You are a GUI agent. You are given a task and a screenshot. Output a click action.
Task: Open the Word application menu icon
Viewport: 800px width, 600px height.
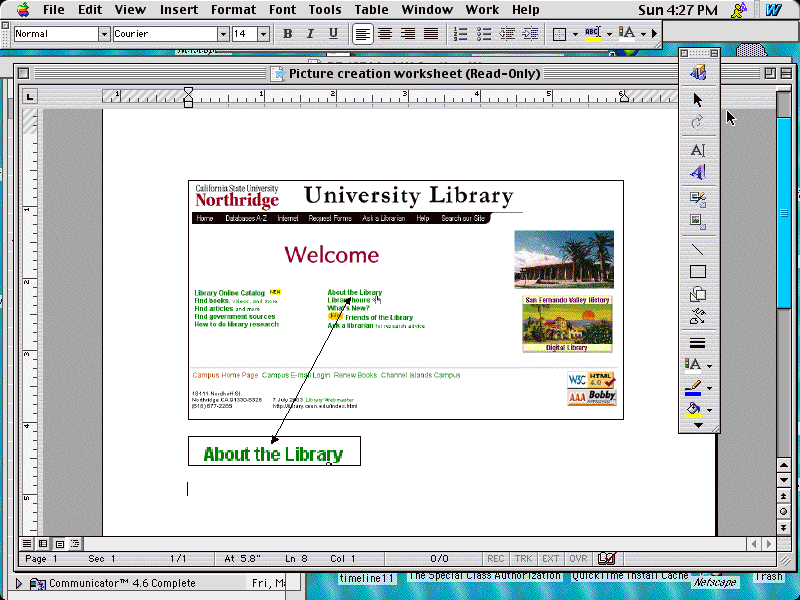click(773, 10)
